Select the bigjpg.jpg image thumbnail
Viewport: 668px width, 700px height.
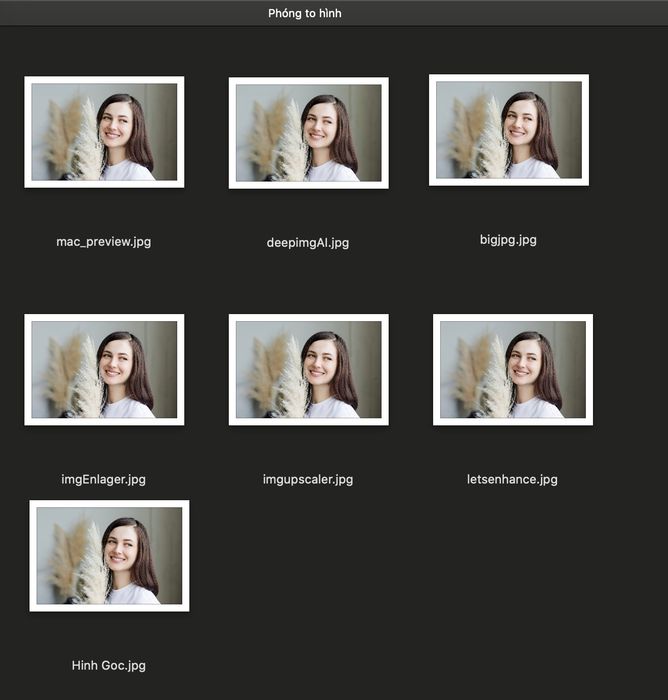[x=509, y=130]
